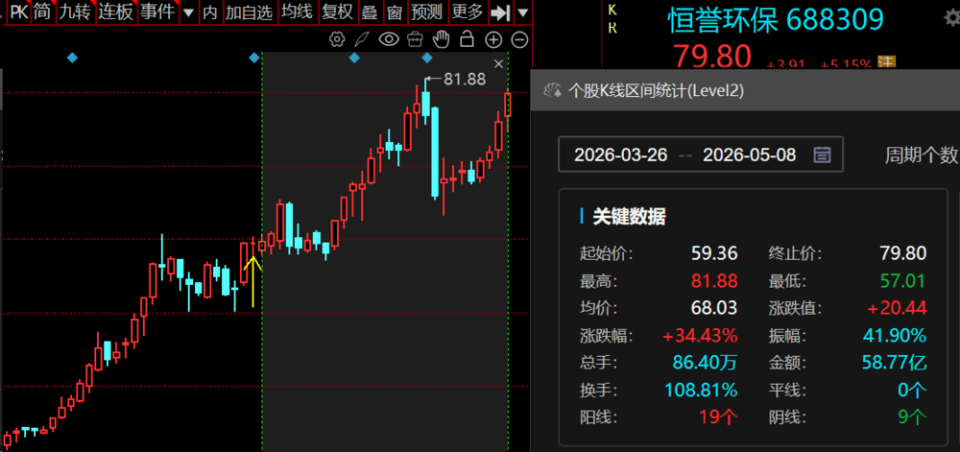The height and width of the screenshot is (452, 960).
Task: Click 平线 count 0个
Action: (x=912, y=390)
